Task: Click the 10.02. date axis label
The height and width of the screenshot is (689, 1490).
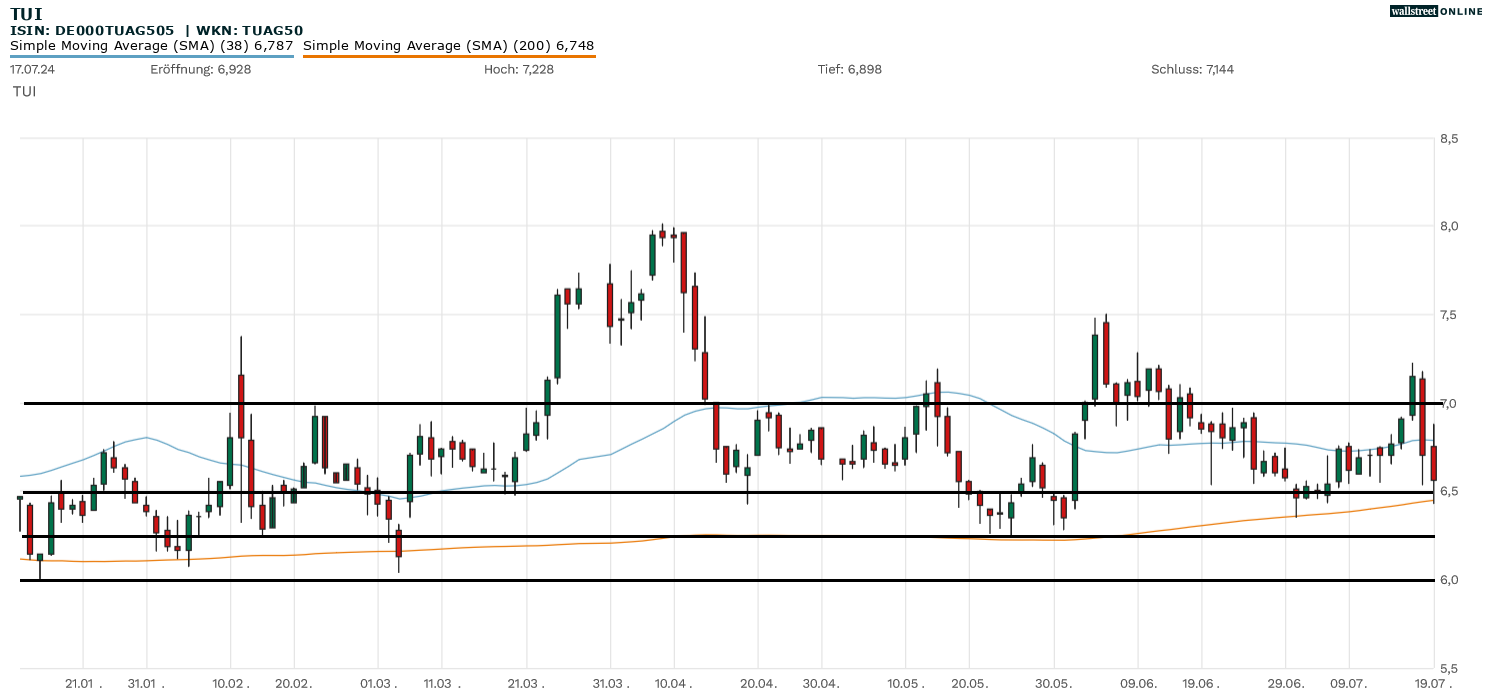Action: tap(231, 683)
